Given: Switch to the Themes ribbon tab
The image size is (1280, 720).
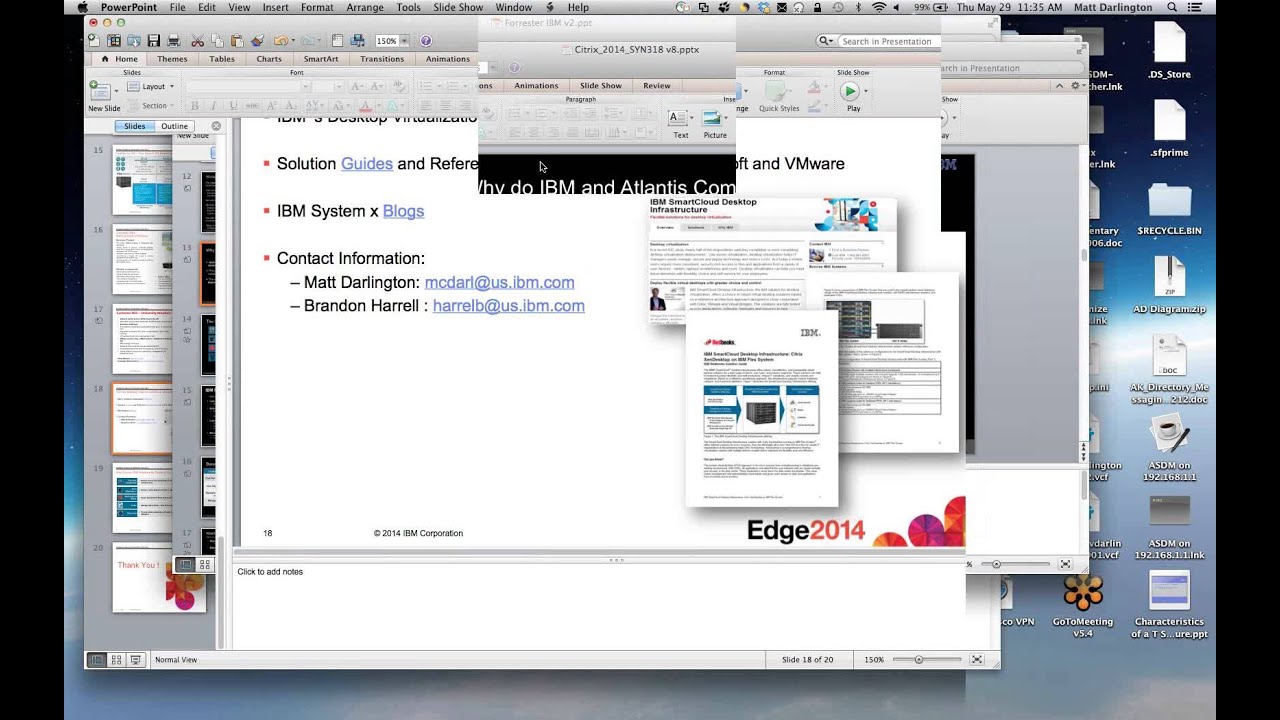Looking at the screenshot, I should point(172,59).
